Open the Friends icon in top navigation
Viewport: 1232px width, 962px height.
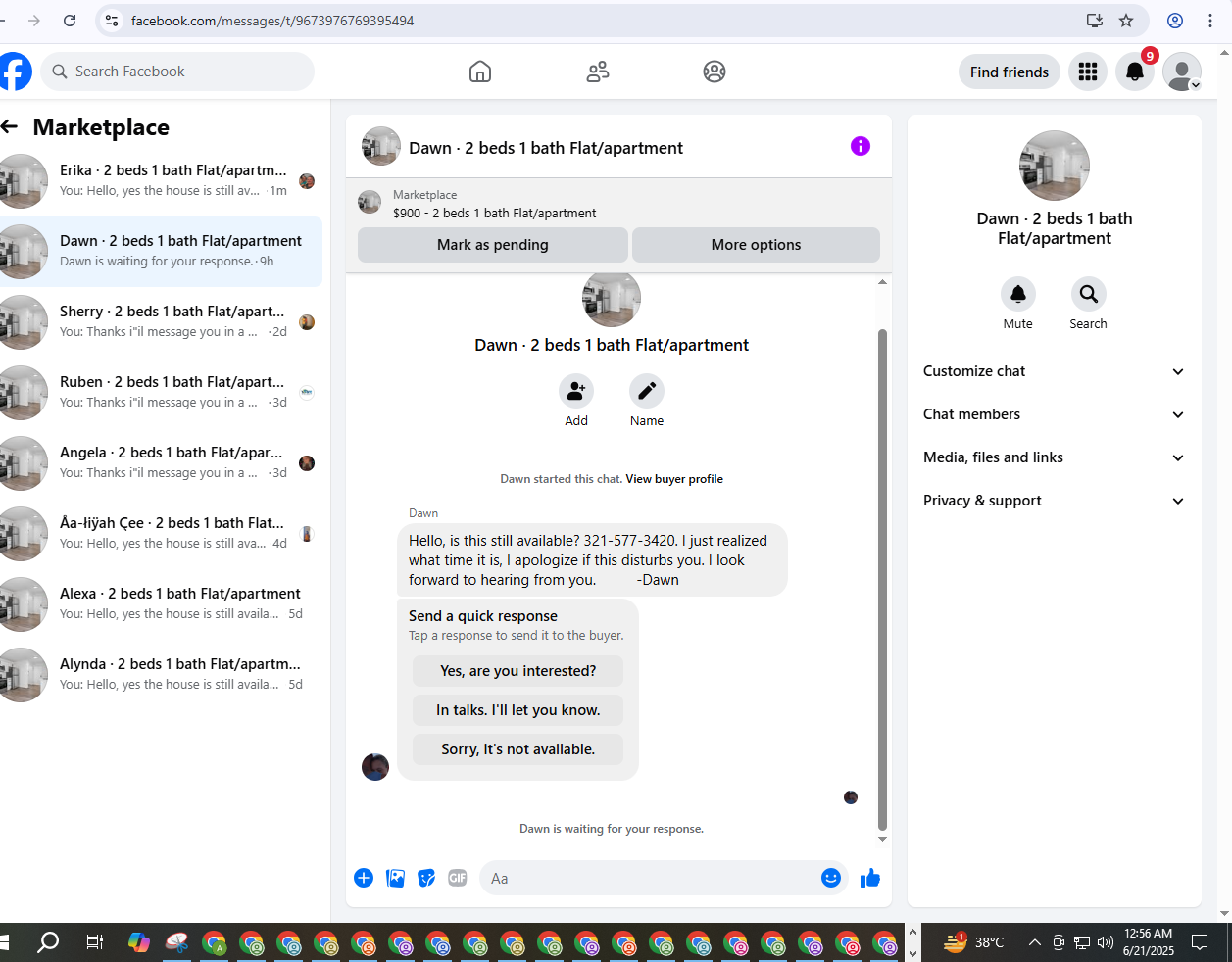coord(598,72)
